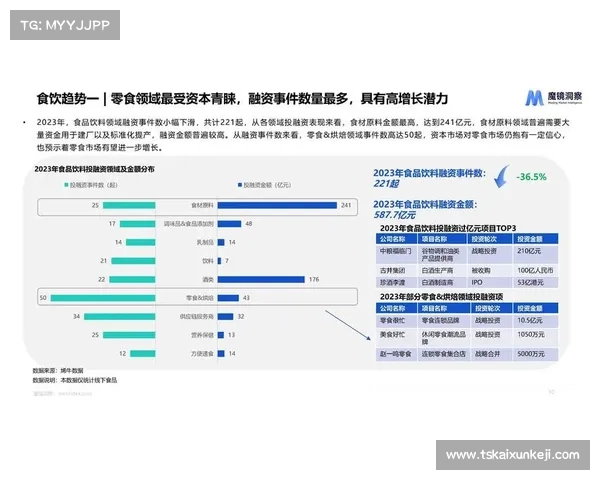
Task: Click the blue 投融资金额 legend square
Action: 240,185
